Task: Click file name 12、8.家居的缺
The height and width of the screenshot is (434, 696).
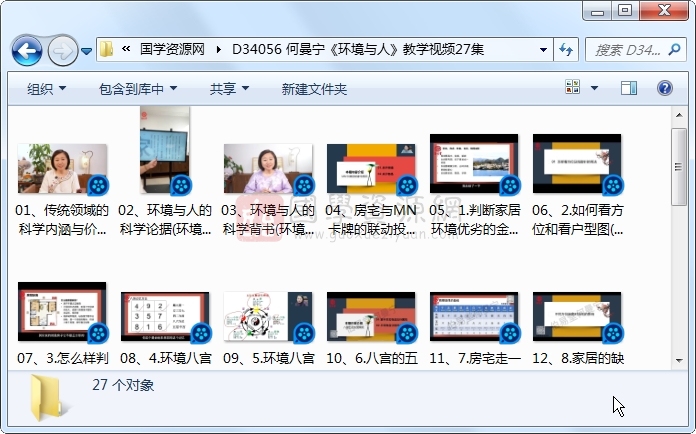Action: click(577, 358)
